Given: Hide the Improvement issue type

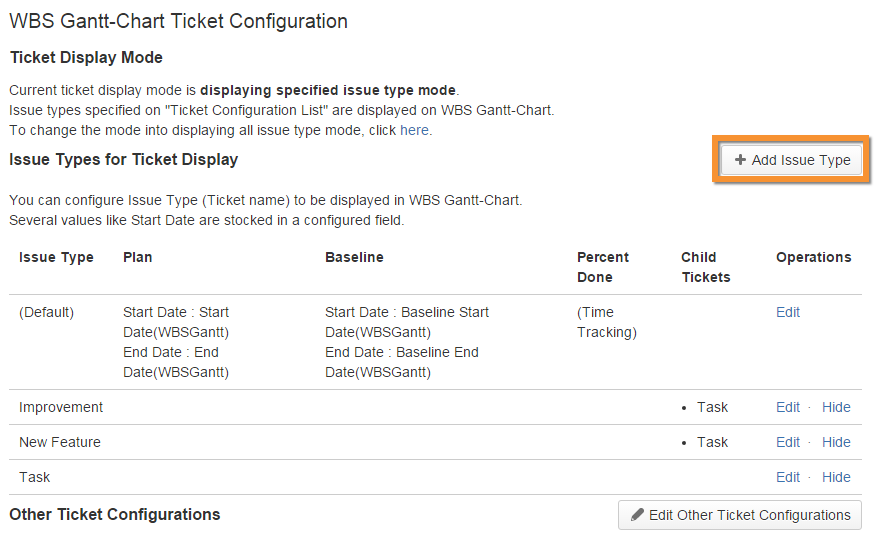Looking at the screenshot, I should coord(836,407).
